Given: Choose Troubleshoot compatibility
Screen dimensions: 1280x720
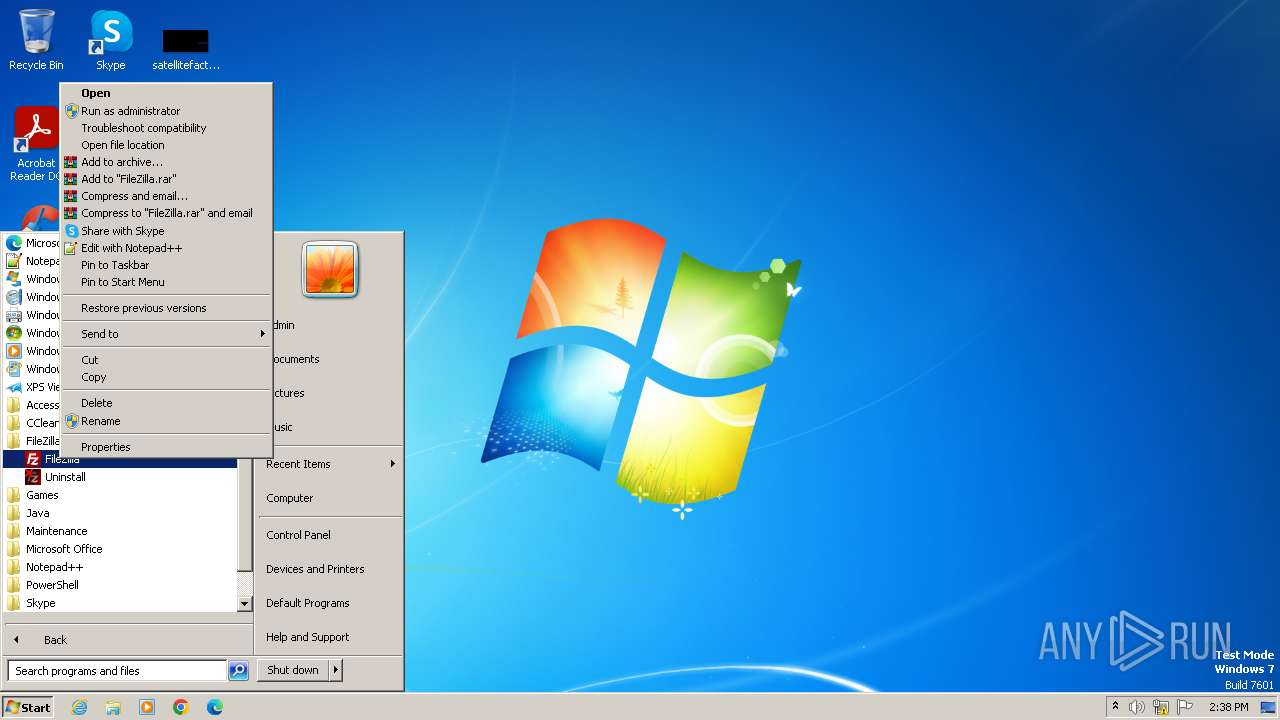Looking at the screenshot, I should 166,128.
